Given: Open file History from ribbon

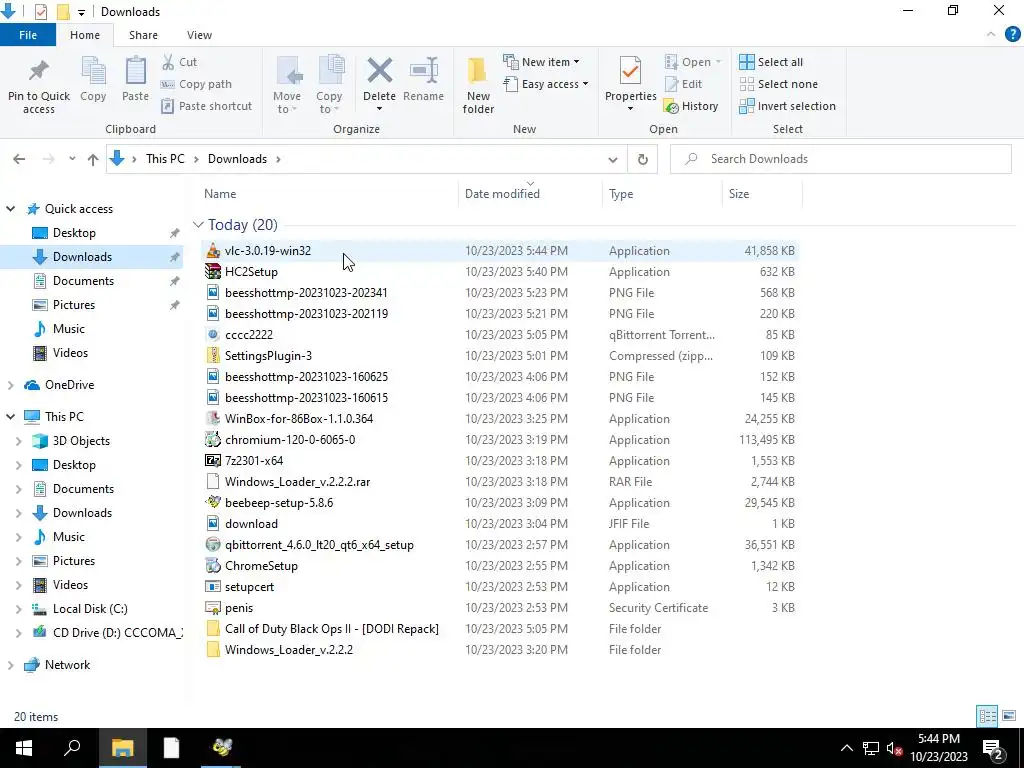Looking at the screenshot, I should [691, 106].
